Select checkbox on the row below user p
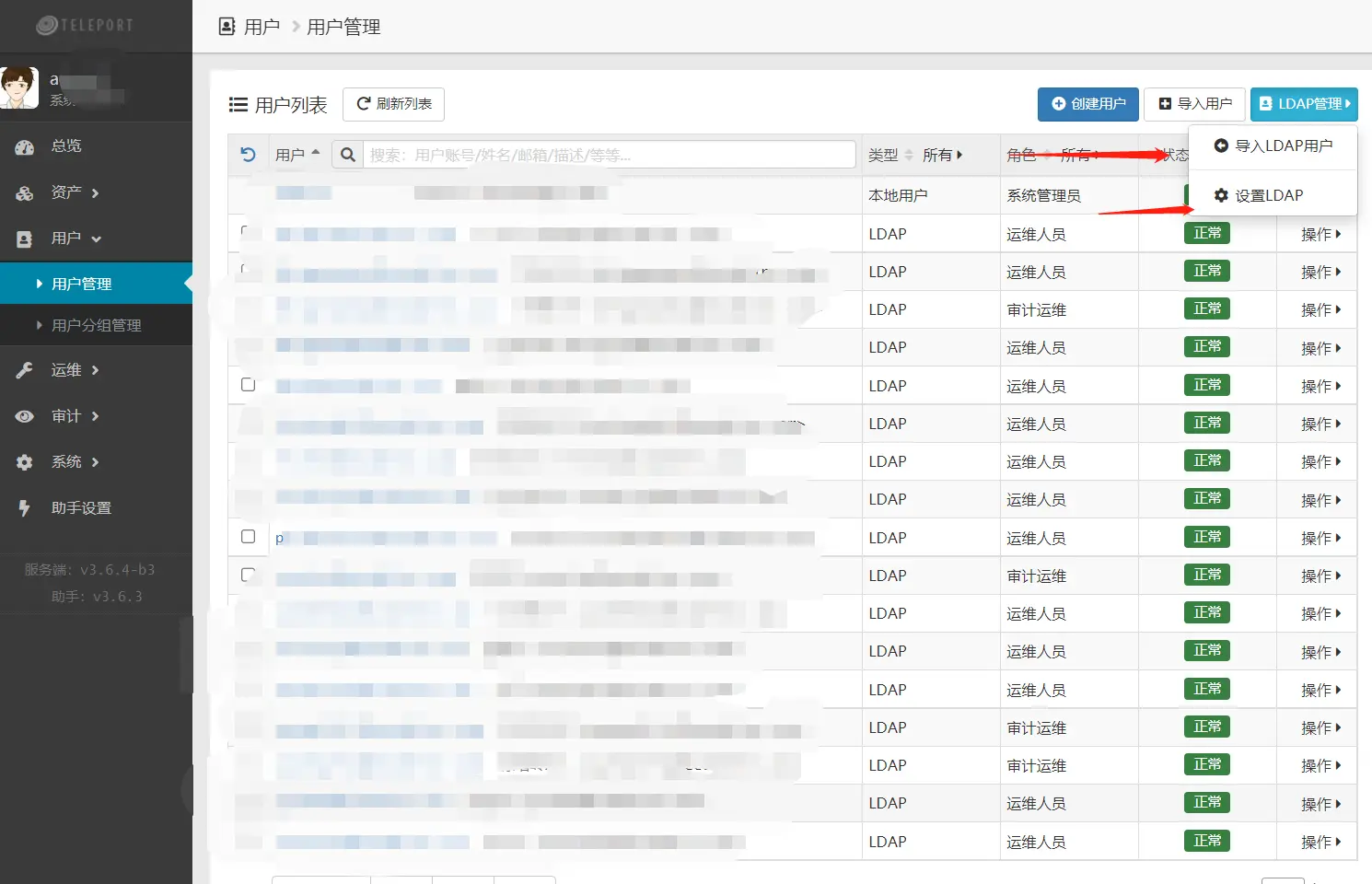This screenshot has width=1372, height=884. (248, 575)
